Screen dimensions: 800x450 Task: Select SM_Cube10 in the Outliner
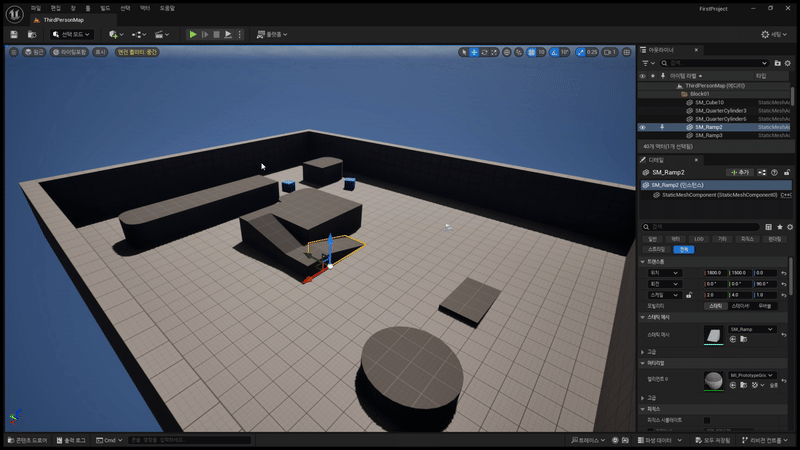709,103
